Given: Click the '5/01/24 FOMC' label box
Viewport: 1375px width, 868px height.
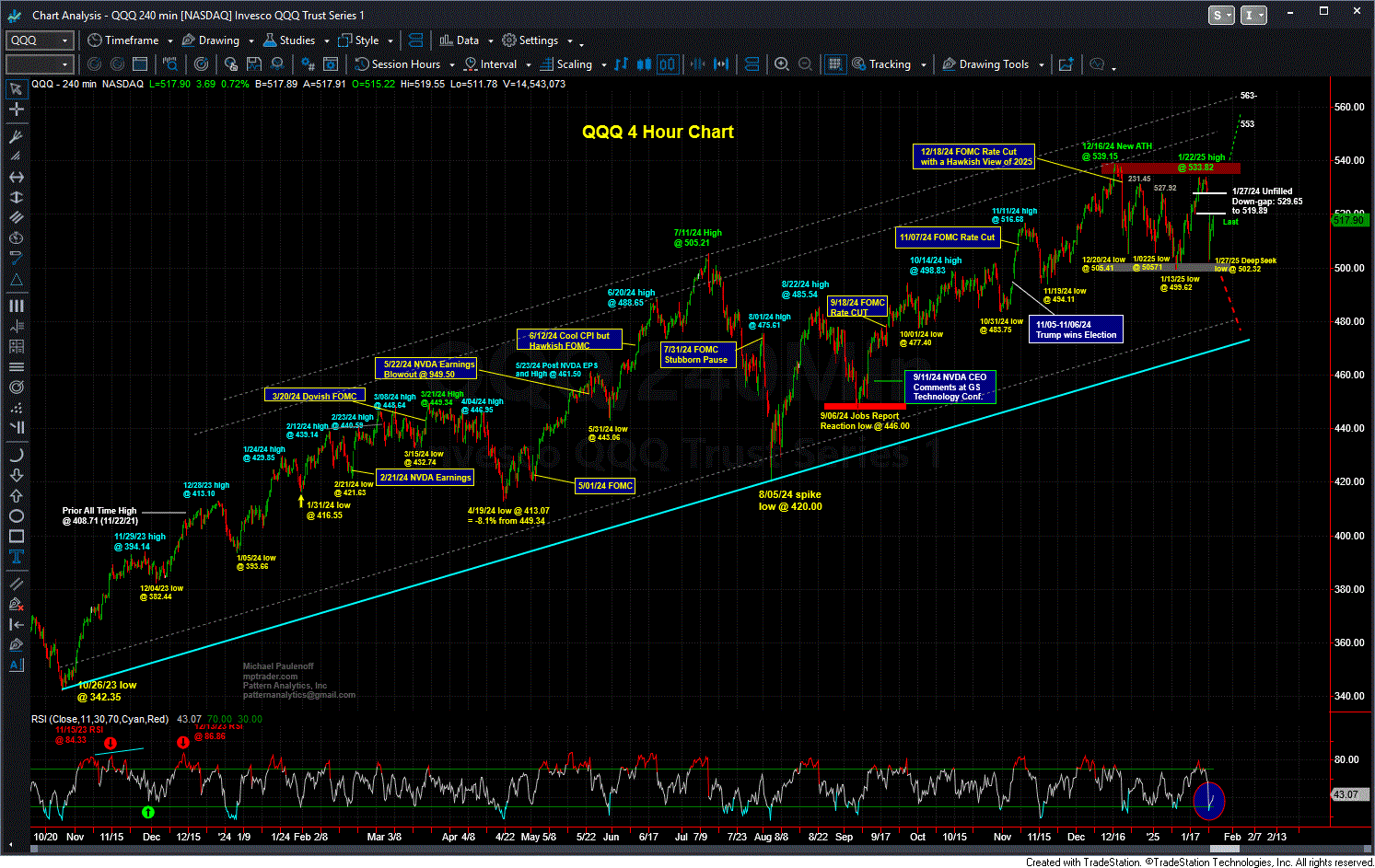Looking at the screenshot, I should pyautogui.click(x=605, y=486).
